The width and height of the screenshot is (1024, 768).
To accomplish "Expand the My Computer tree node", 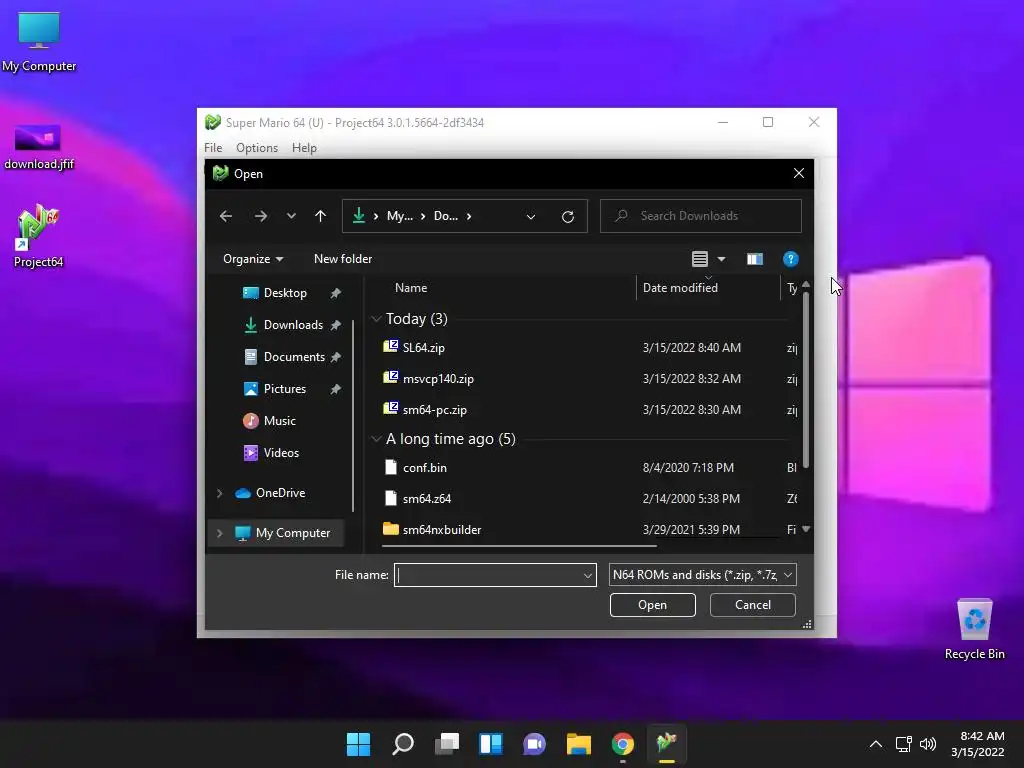I will [x=219, y=534].
